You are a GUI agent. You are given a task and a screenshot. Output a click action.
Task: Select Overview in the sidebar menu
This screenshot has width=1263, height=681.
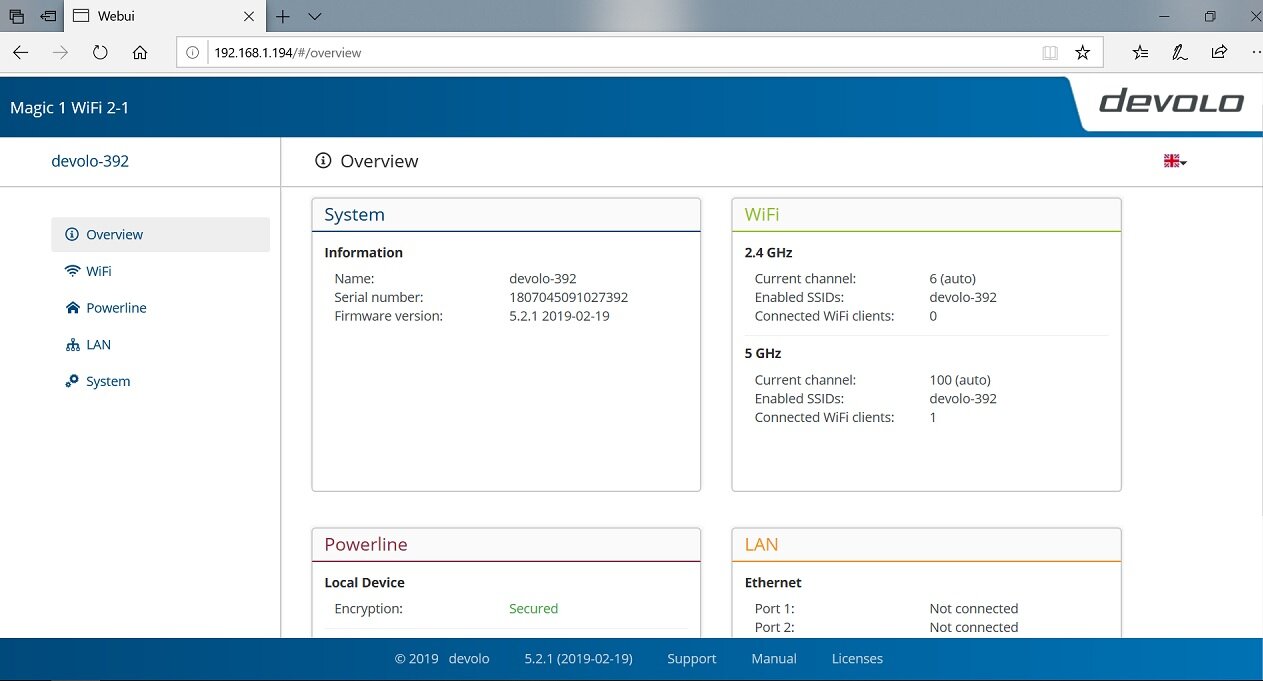(160, 234)
